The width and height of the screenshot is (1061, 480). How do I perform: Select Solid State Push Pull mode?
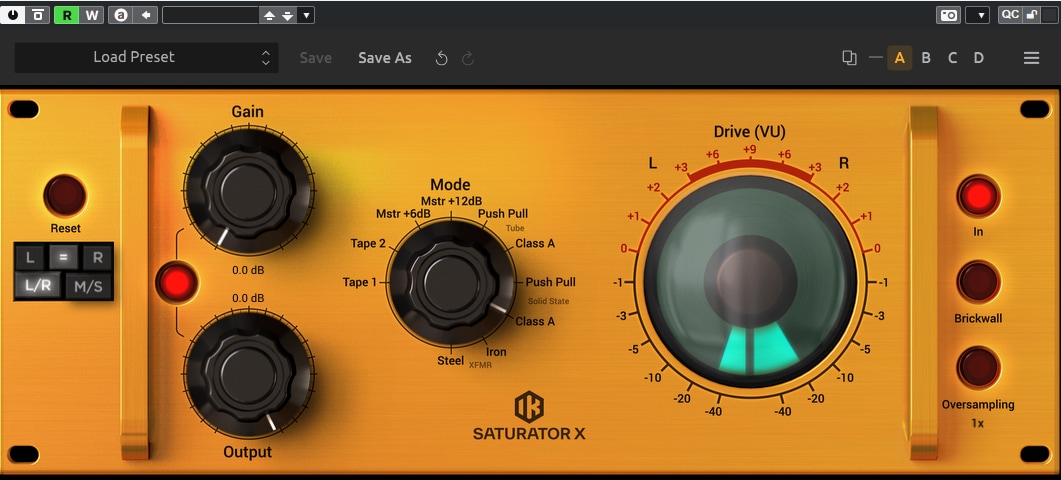coord(551,282)
